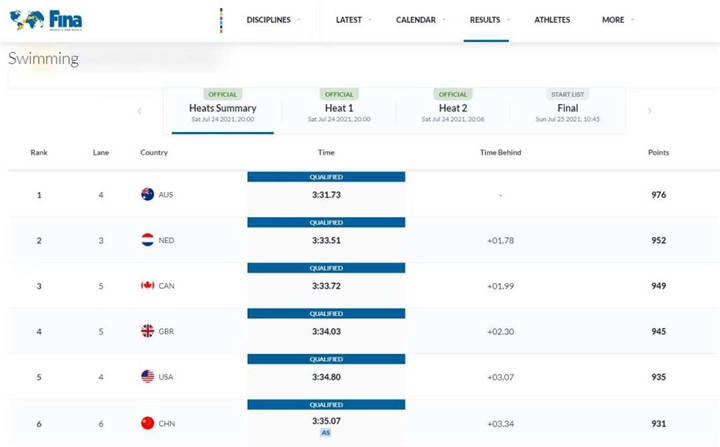This screenshot has width=720, height=447.
Task: Expand the Calendar menu arrow
Action: tap(444, 20)
